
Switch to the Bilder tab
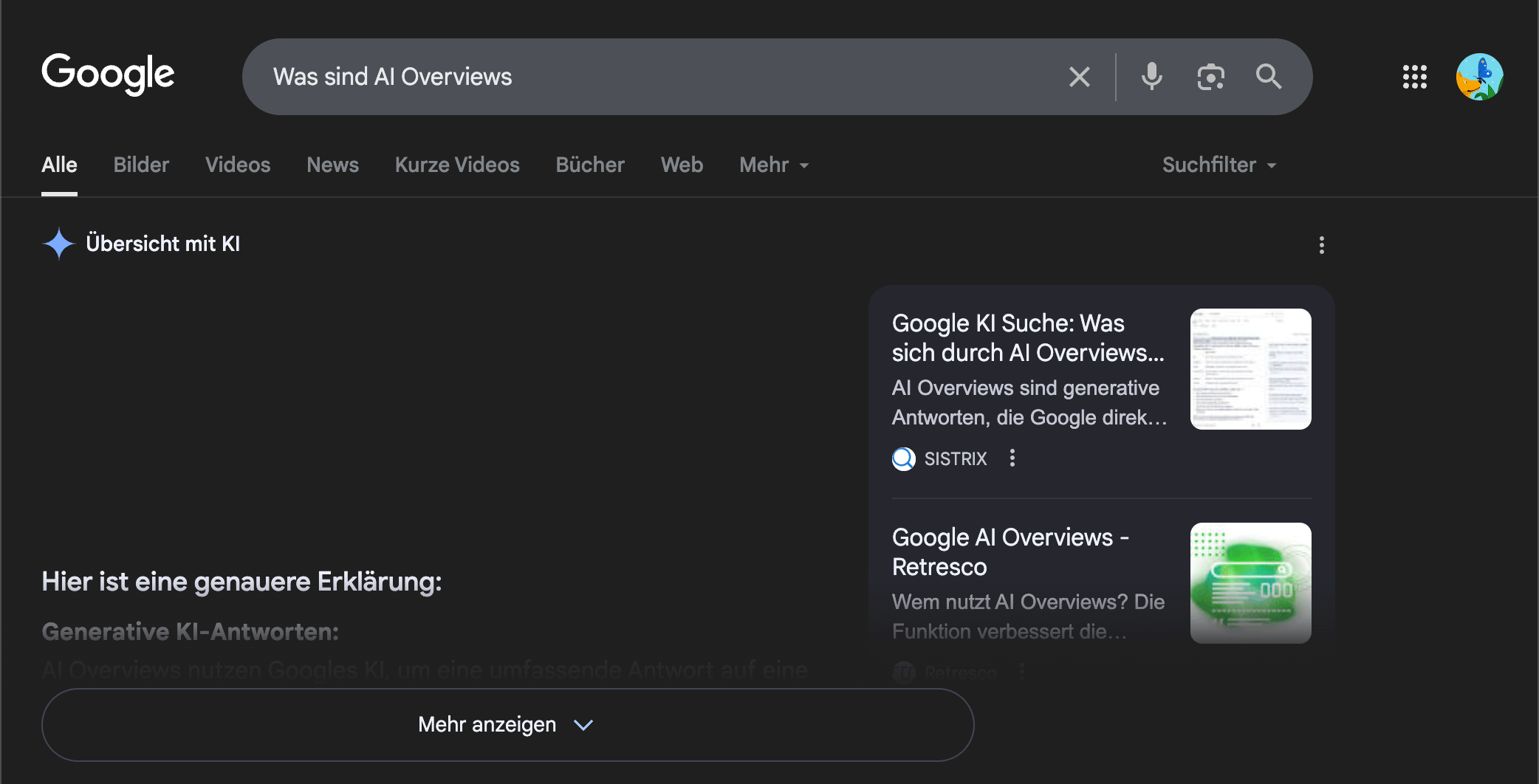coord(141,165)
